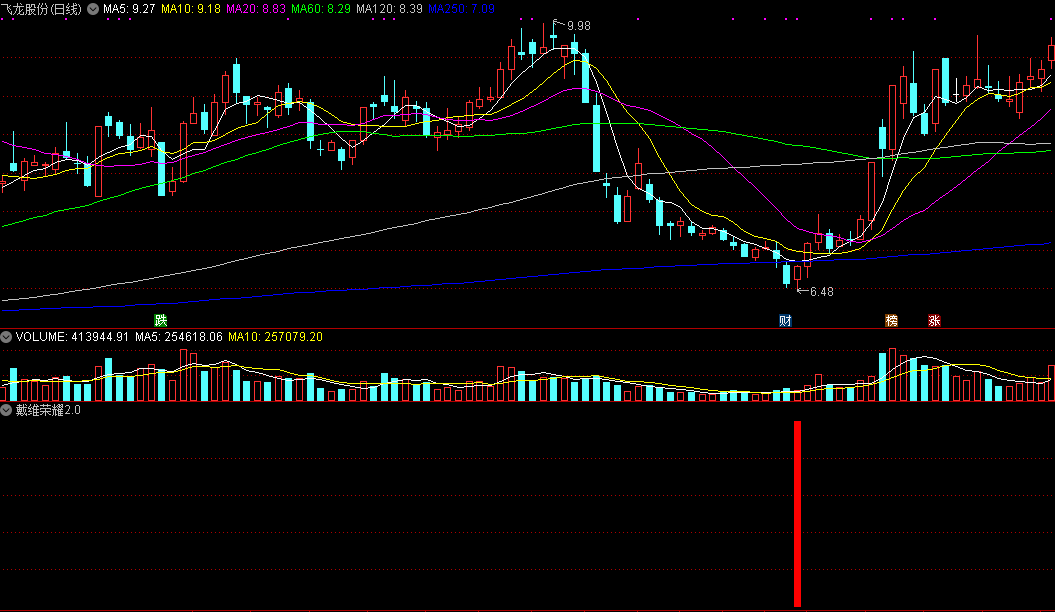
Task: Click the orange 榜 ranking marker icon
Action: [x=891, y=321]
